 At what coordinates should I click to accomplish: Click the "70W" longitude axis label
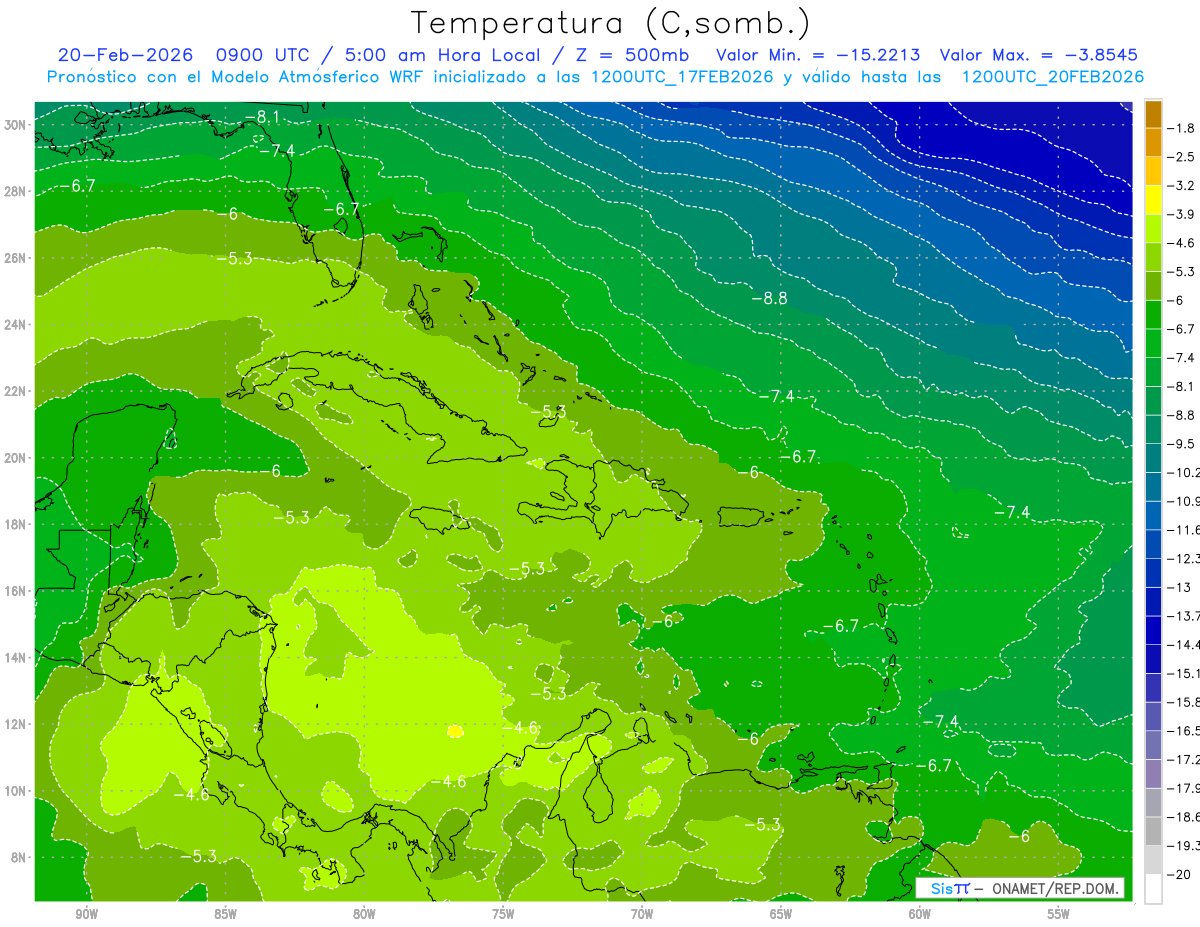coord(642,913)
